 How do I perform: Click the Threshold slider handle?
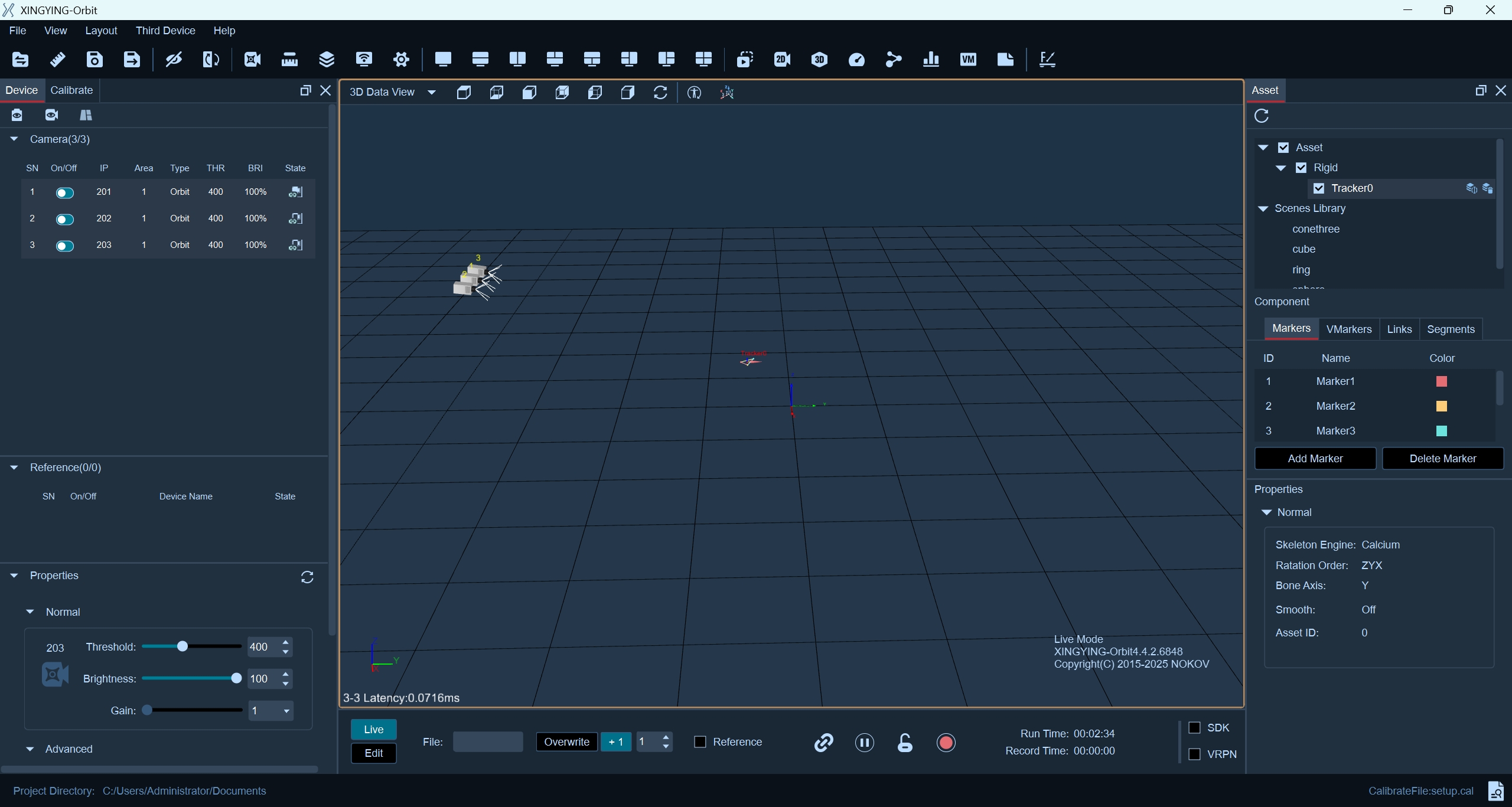pos(183,646)
